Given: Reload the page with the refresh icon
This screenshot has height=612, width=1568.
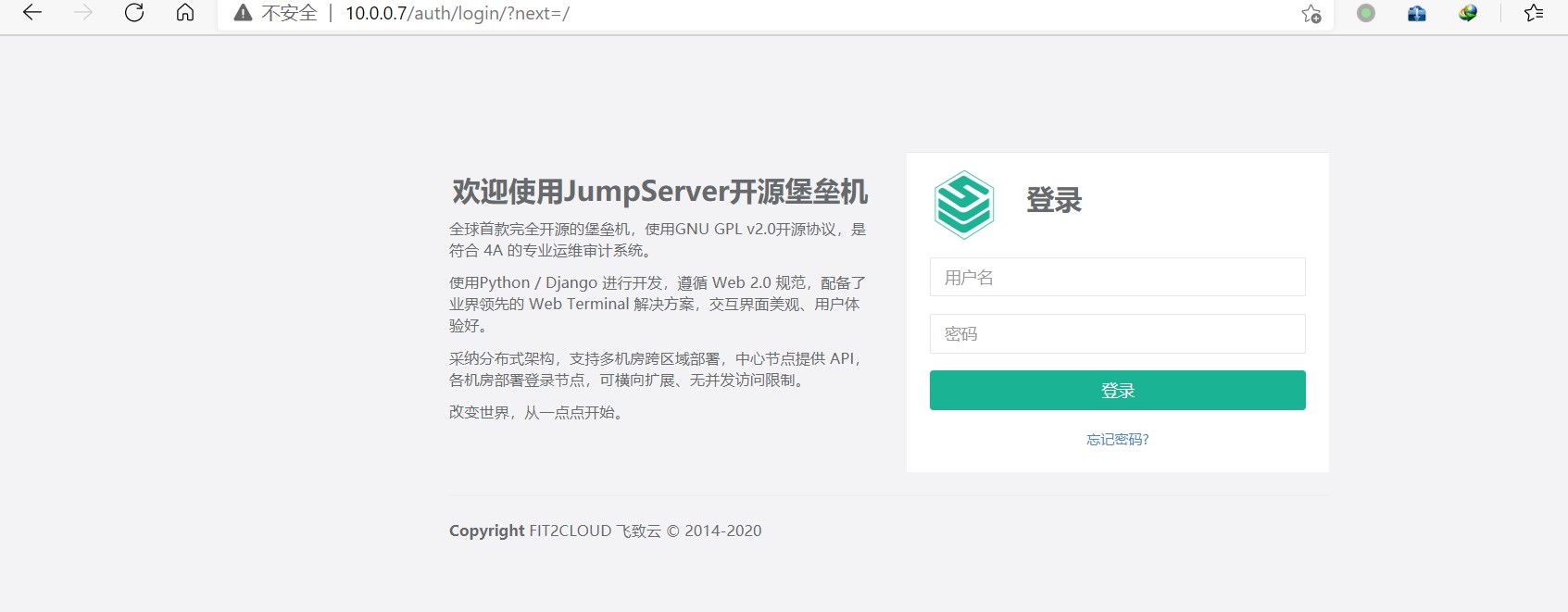Looking at the screenshot, I should pyautogui.click(x=134, y=13).
